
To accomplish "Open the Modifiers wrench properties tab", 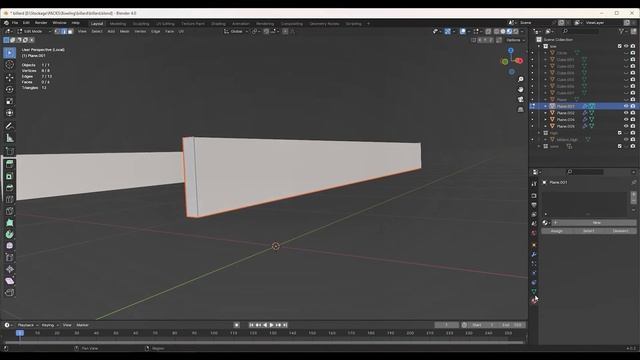I will pos(534,254).
